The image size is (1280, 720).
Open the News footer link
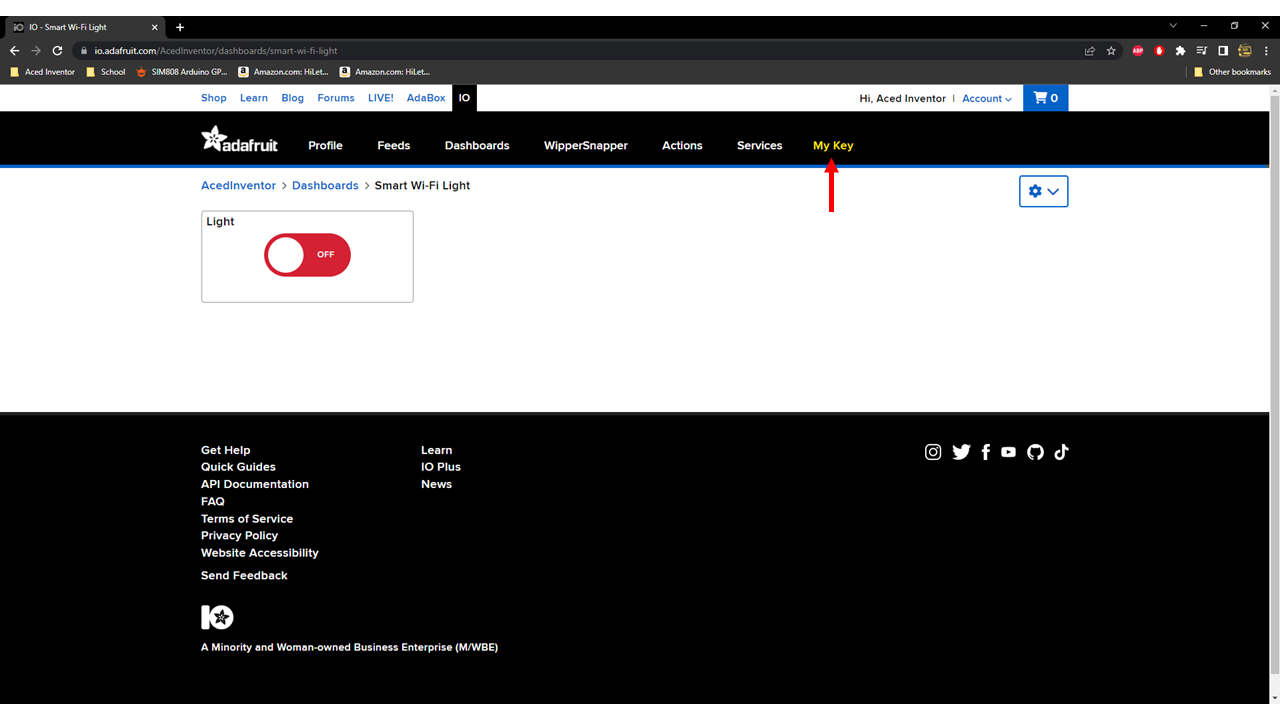tap(436, 484)
